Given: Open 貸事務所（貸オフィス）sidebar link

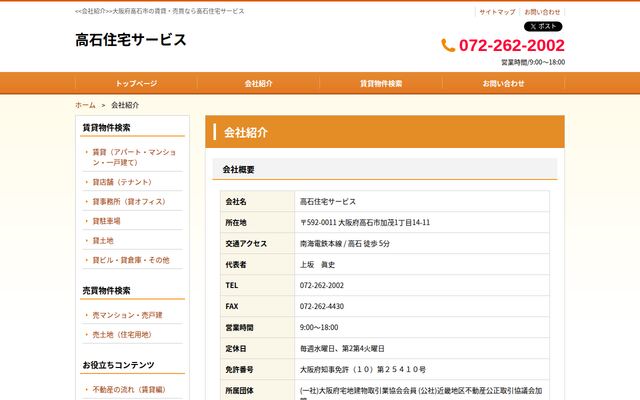Looking at the screenshot, I should click(129, 202).
